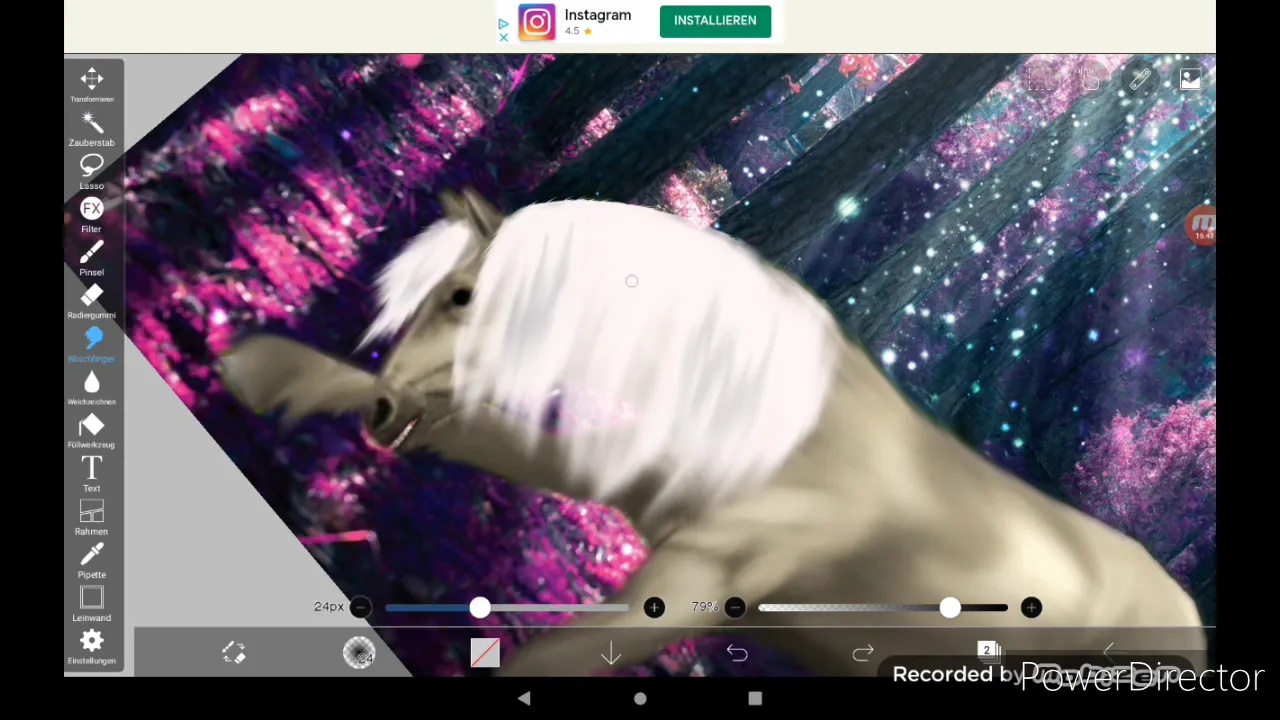Open the stabilizer hand icon
Image resolution: width=1280 pixels, height=720 pixels.
(1090, 80)
